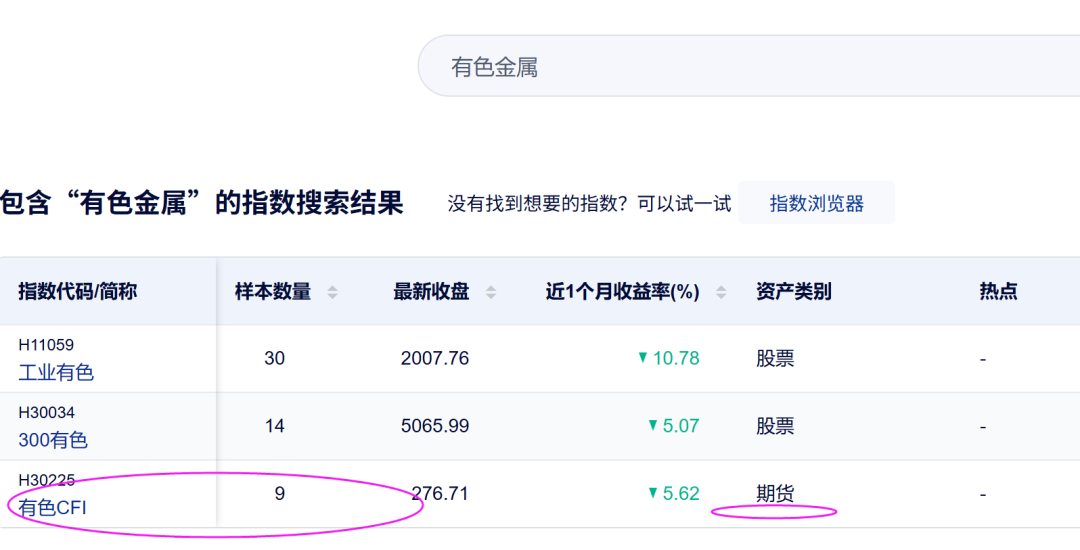Click the 2007.76 closing value
Viewport: 1080px width, 550px height.
[435, 358]
